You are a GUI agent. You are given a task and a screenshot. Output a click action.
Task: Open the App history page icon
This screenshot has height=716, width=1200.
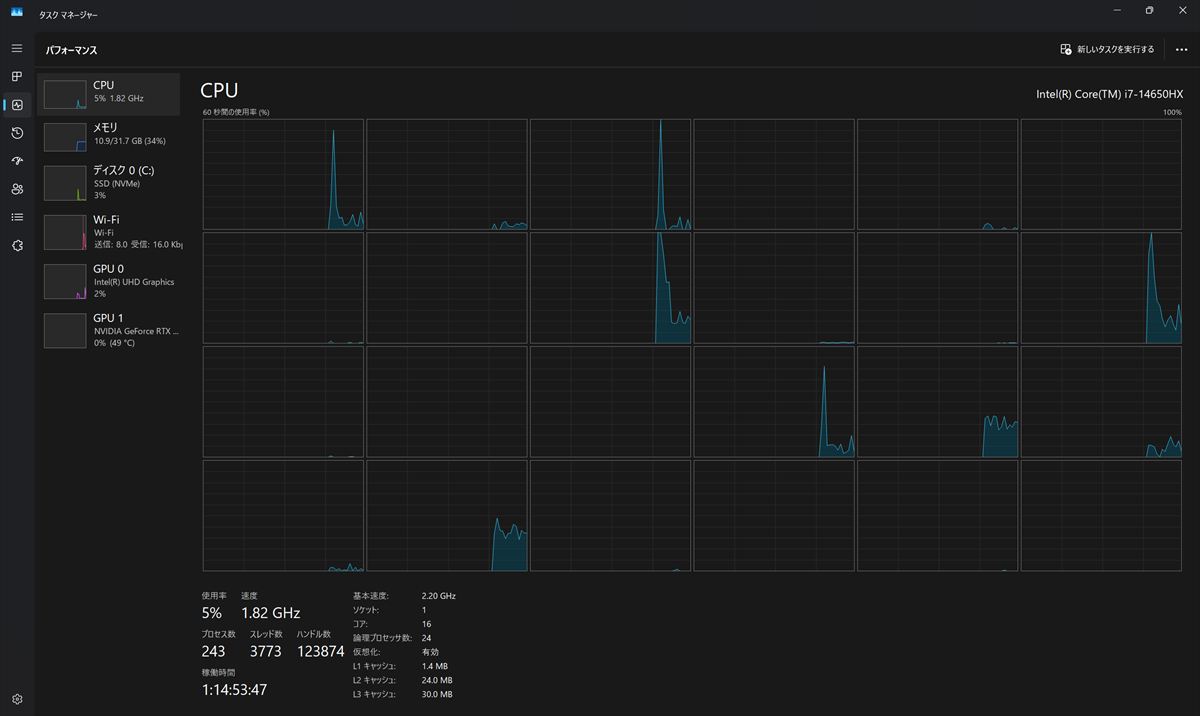tap(17, 133)
